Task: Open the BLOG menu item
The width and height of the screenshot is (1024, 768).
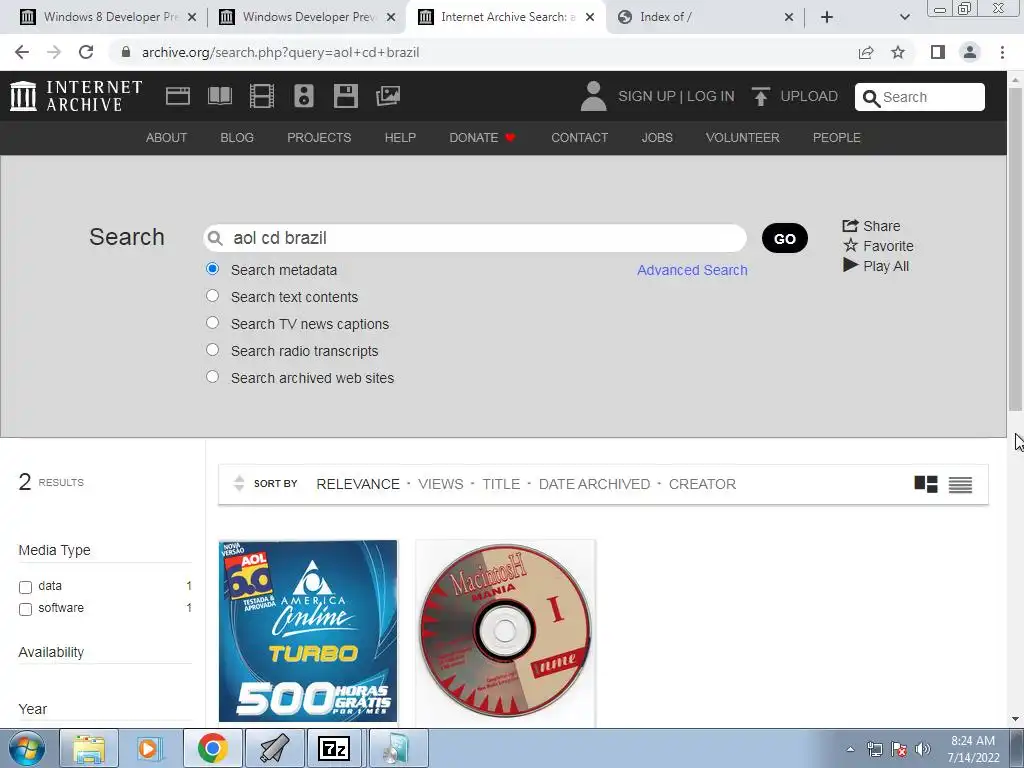Action: pos(237,138)
